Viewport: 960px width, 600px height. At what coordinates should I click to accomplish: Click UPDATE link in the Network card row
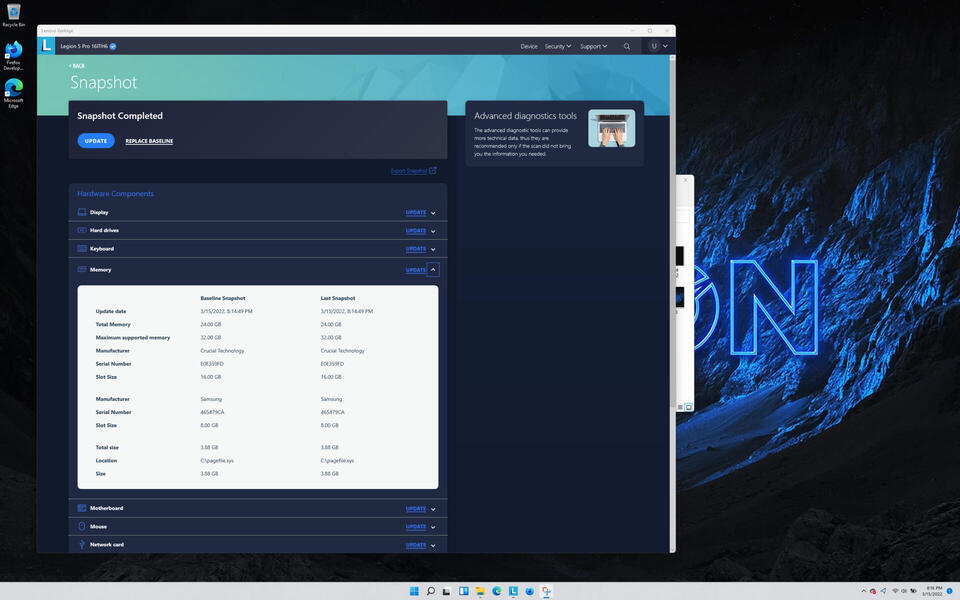[x=416, y=545]
